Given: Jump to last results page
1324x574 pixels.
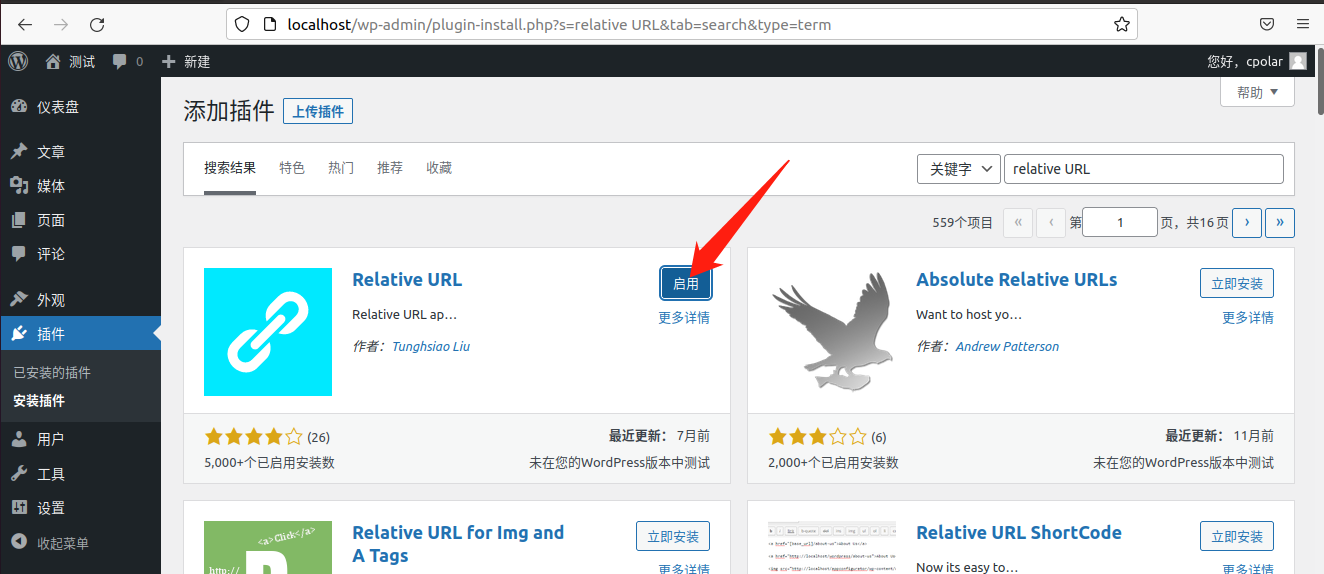Looking at the screenshot, I should (1280, 223).
